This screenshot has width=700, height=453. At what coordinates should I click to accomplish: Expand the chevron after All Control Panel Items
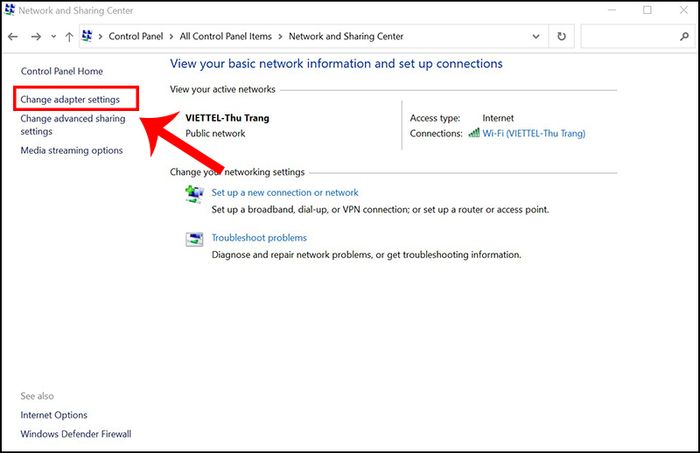tap(280, 37)
